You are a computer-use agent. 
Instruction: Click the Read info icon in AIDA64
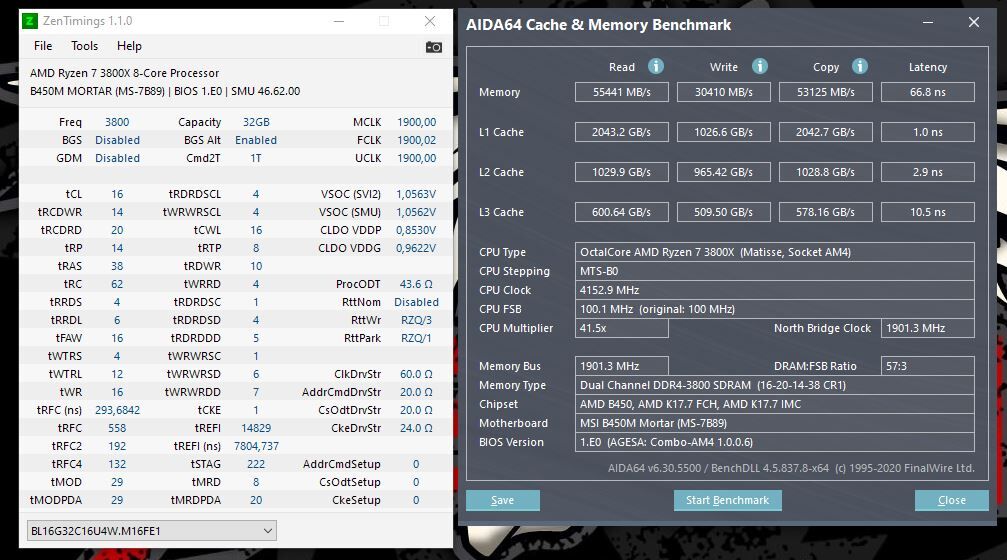pos(656,66)
